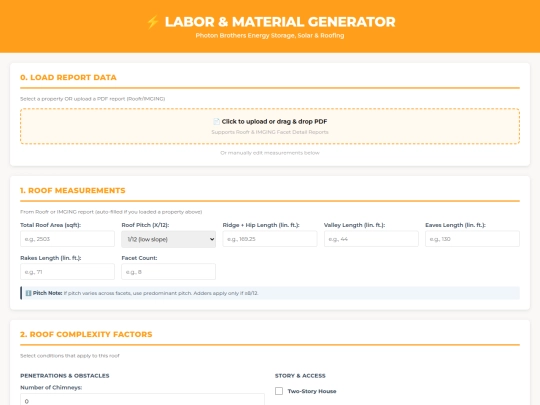Click the Labor & Material Generator title
This screenshot has height=405, width=540.
280,22
